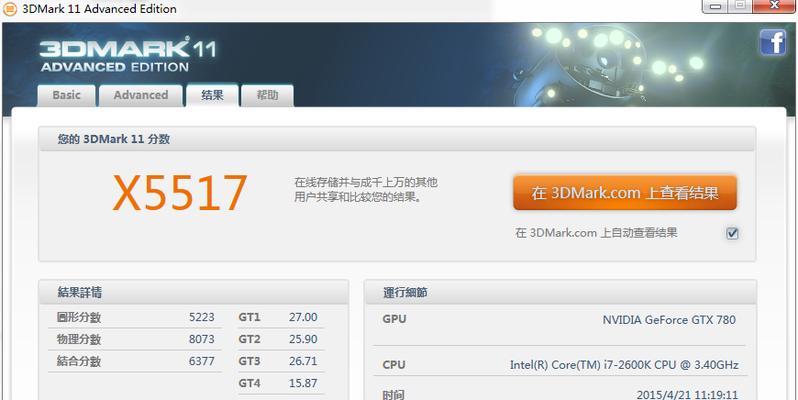Click the GT4 15.87 result
Viewport: 798px width, 400px height.
tap(279, 383)
